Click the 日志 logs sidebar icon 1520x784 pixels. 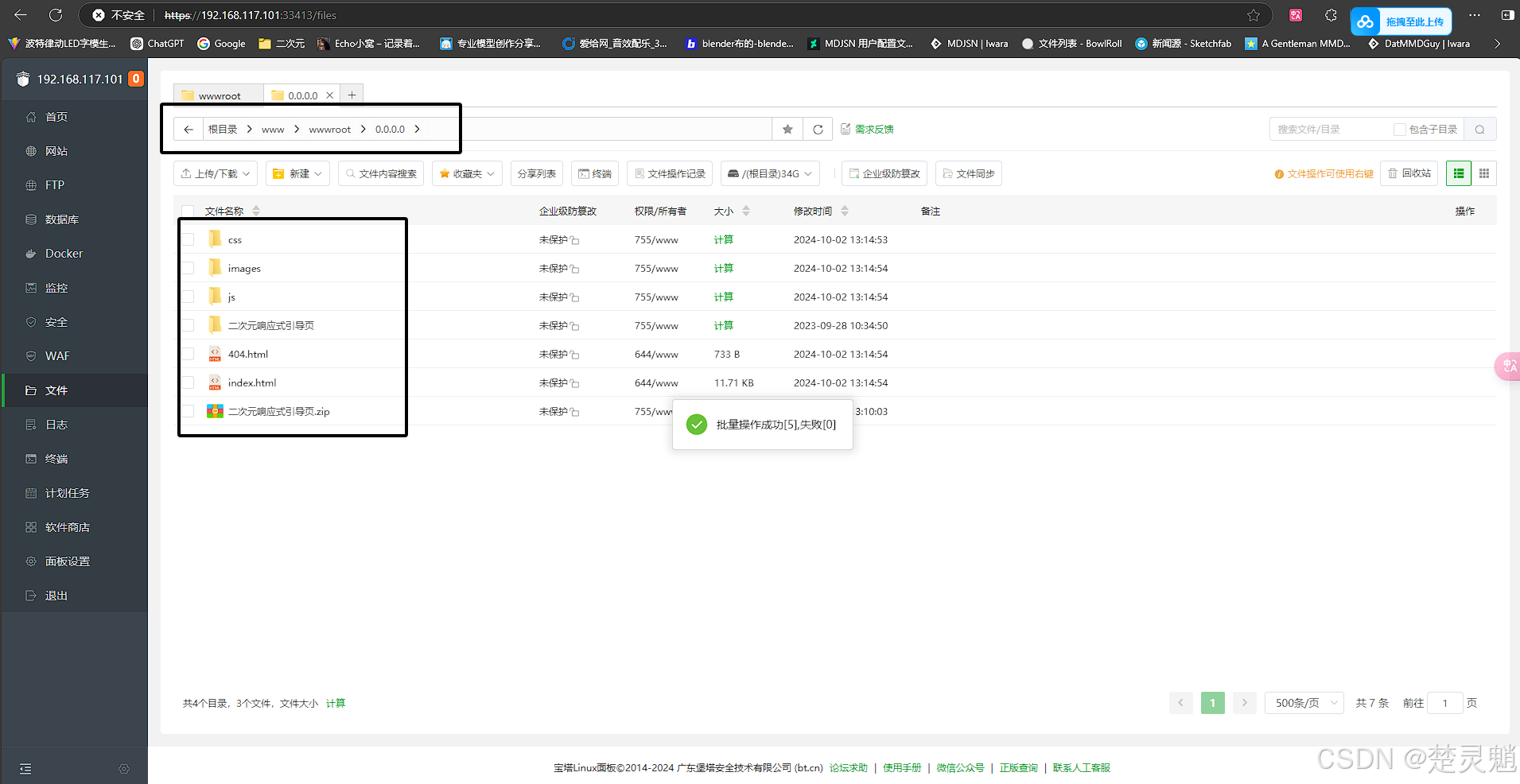pos(31,425)
